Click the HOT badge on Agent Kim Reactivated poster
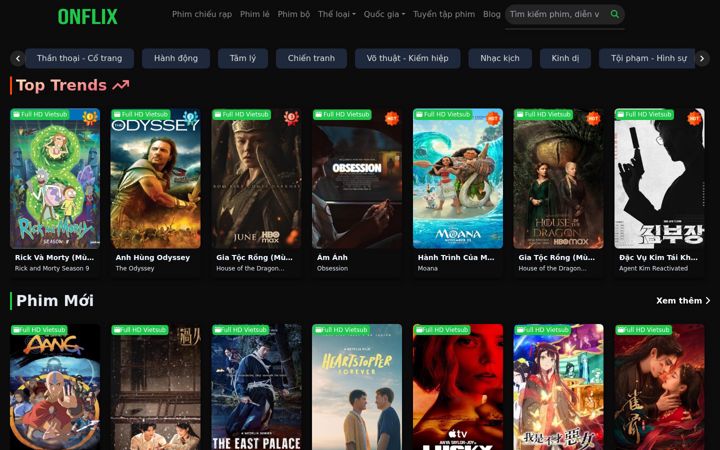720x450 pixels. pyautogui.click(x=694, y=118)
